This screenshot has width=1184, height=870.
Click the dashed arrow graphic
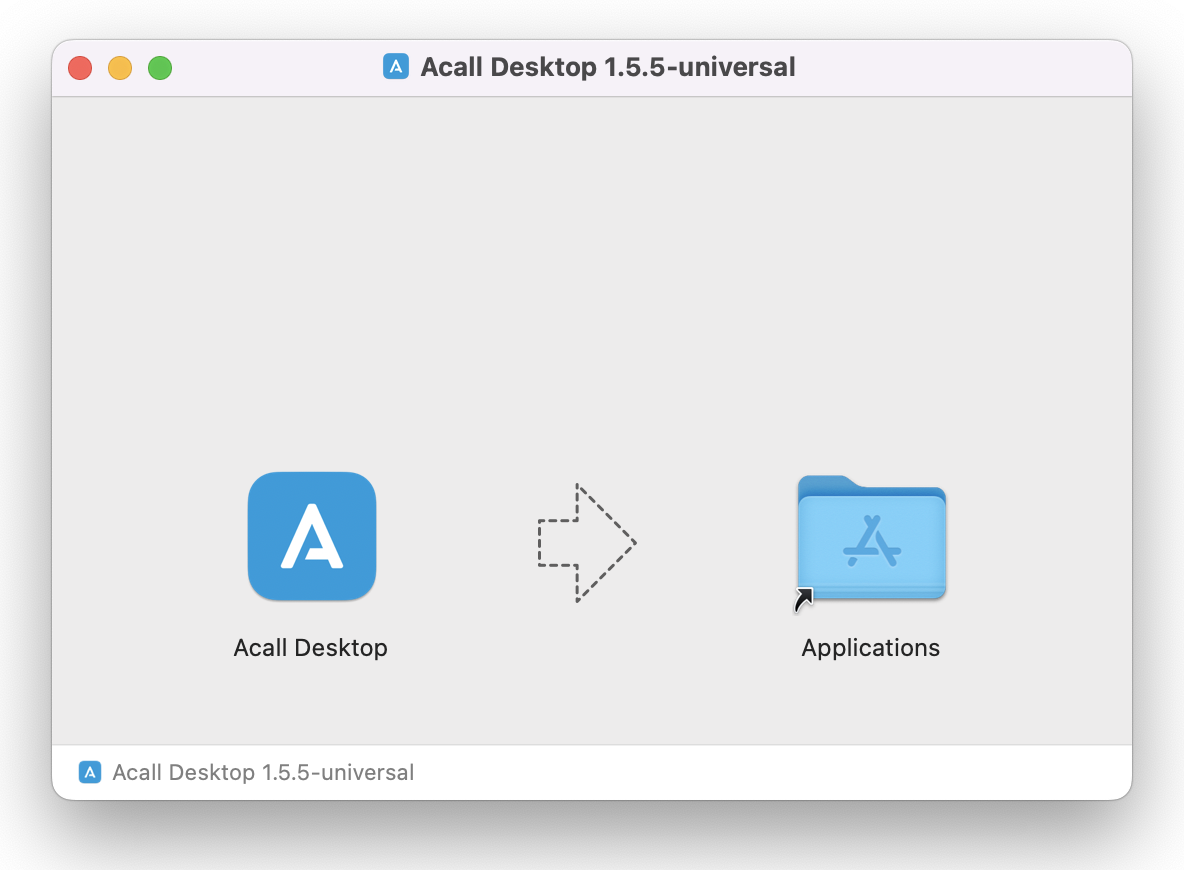(585, 543)
